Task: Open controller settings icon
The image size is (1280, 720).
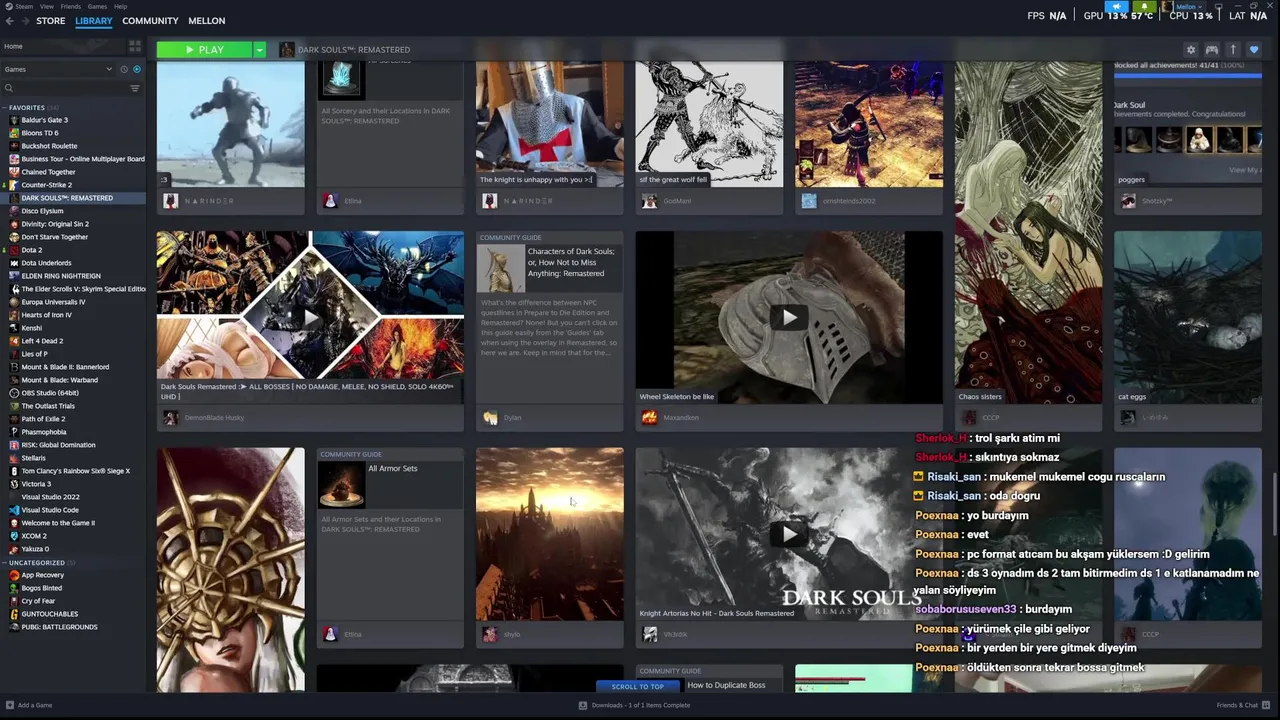Action: (x=1211, y=49)
